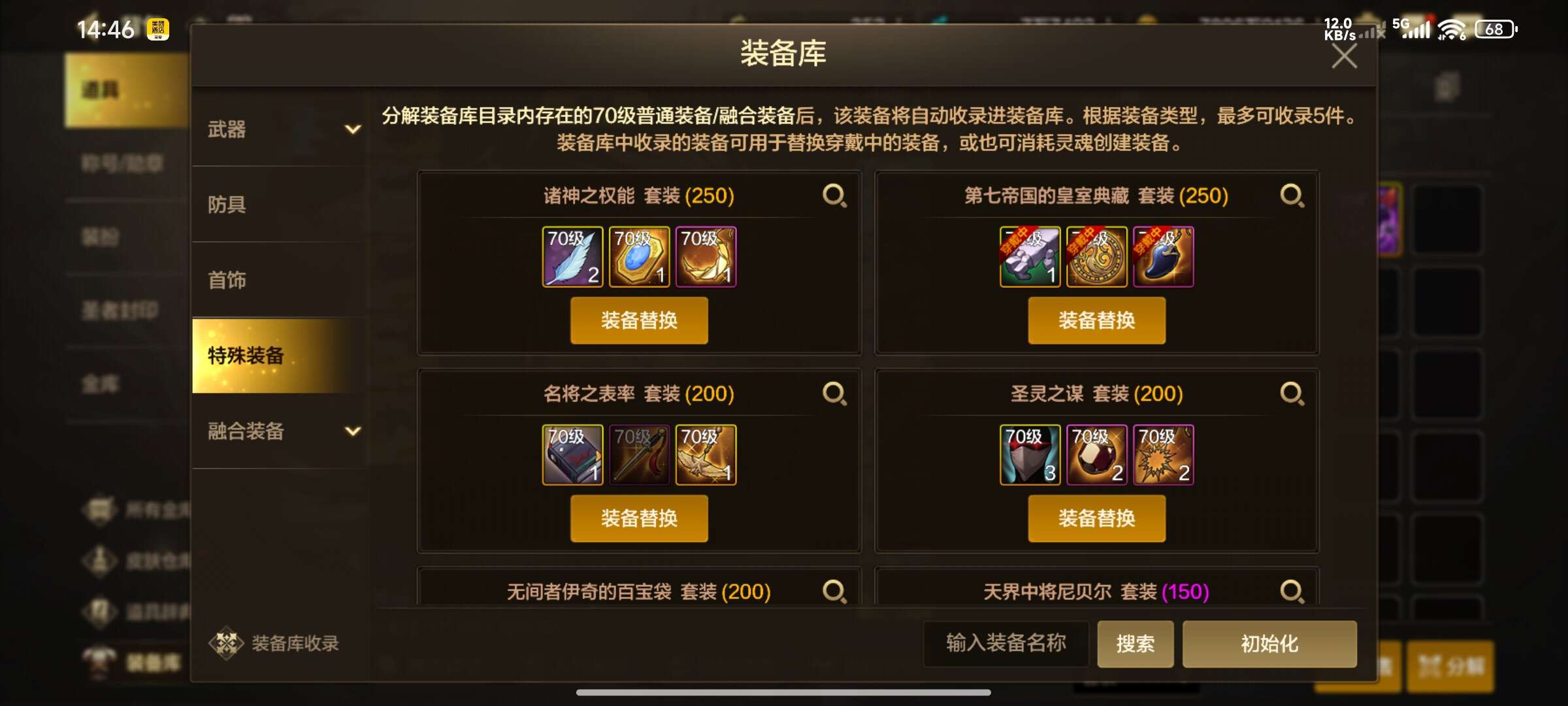Switch to the 防具 tab
The height and width of the screenshot is (706, 1568).
click(x=280, y=205)
